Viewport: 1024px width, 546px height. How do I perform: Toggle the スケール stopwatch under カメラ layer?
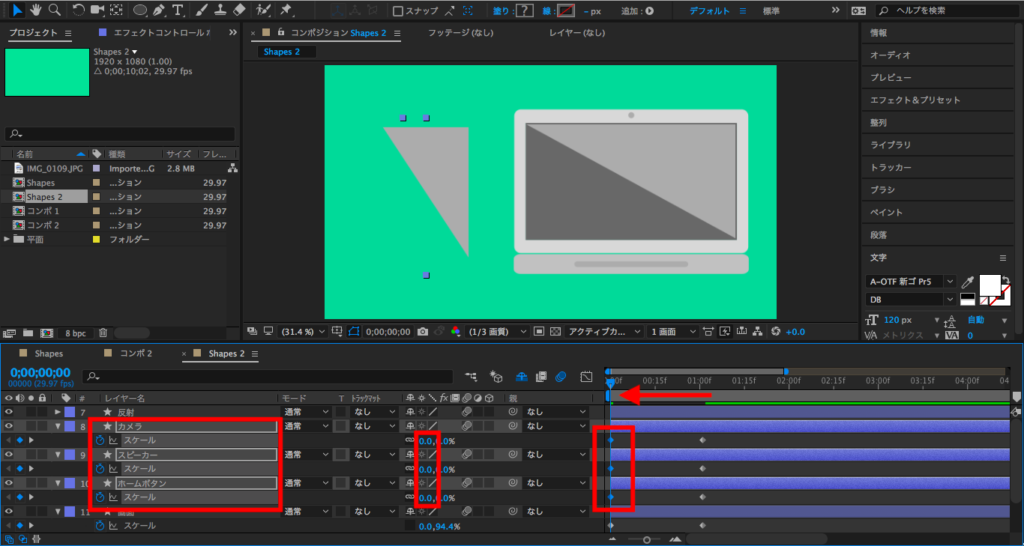click(100, 440)
